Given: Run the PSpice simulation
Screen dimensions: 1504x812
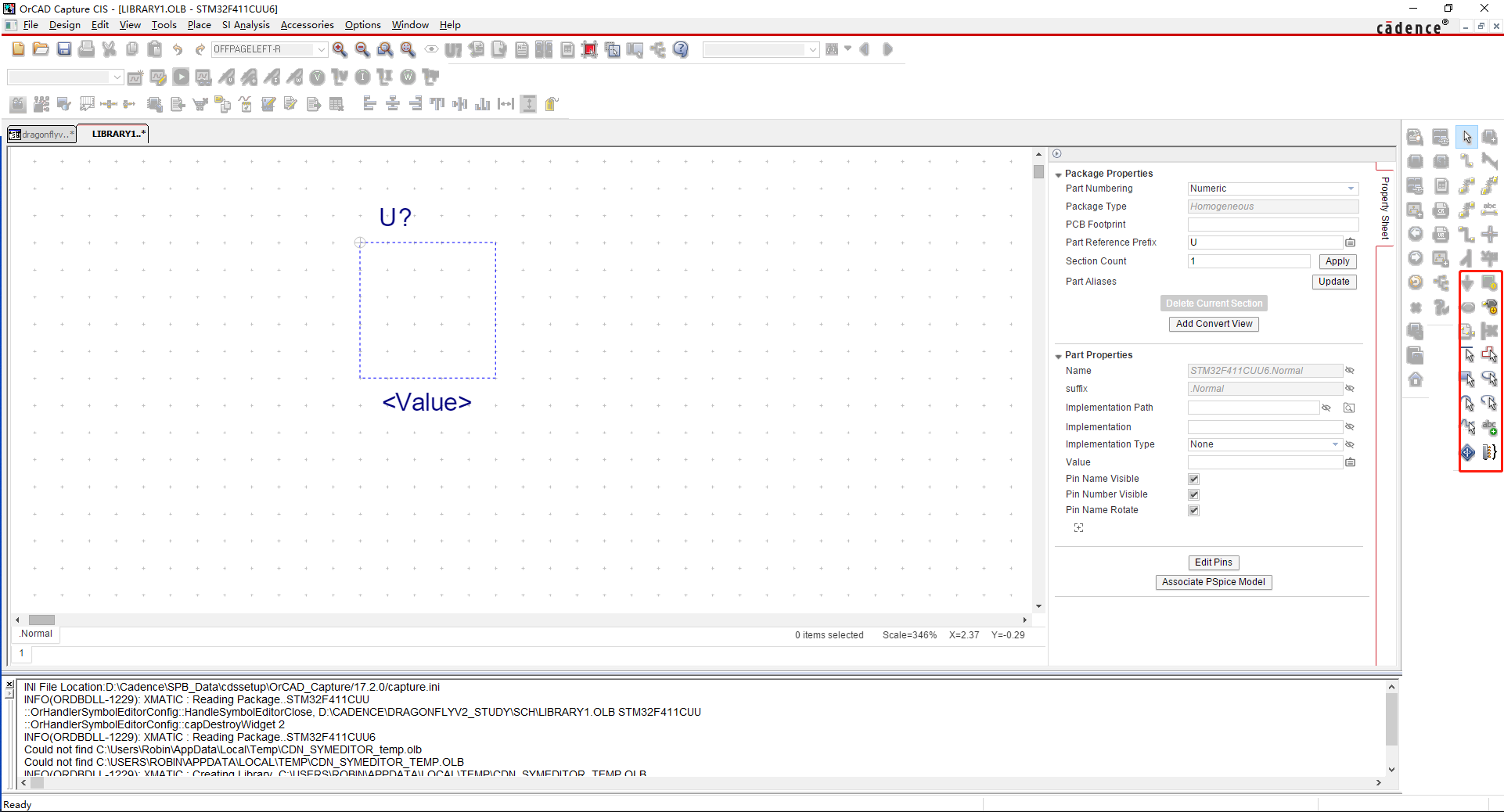Looking at the screenshot, I should (180, 77).
